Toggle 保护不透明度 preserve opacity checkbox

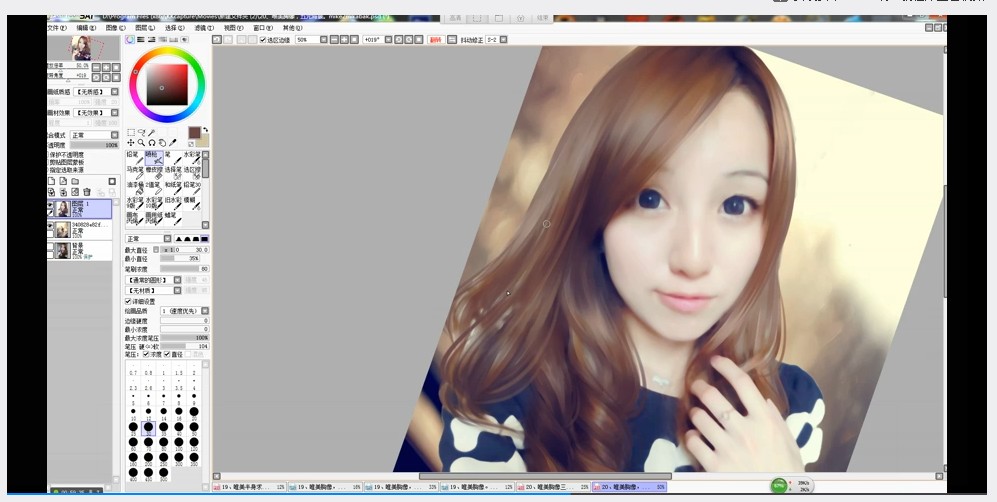point(50,155)
